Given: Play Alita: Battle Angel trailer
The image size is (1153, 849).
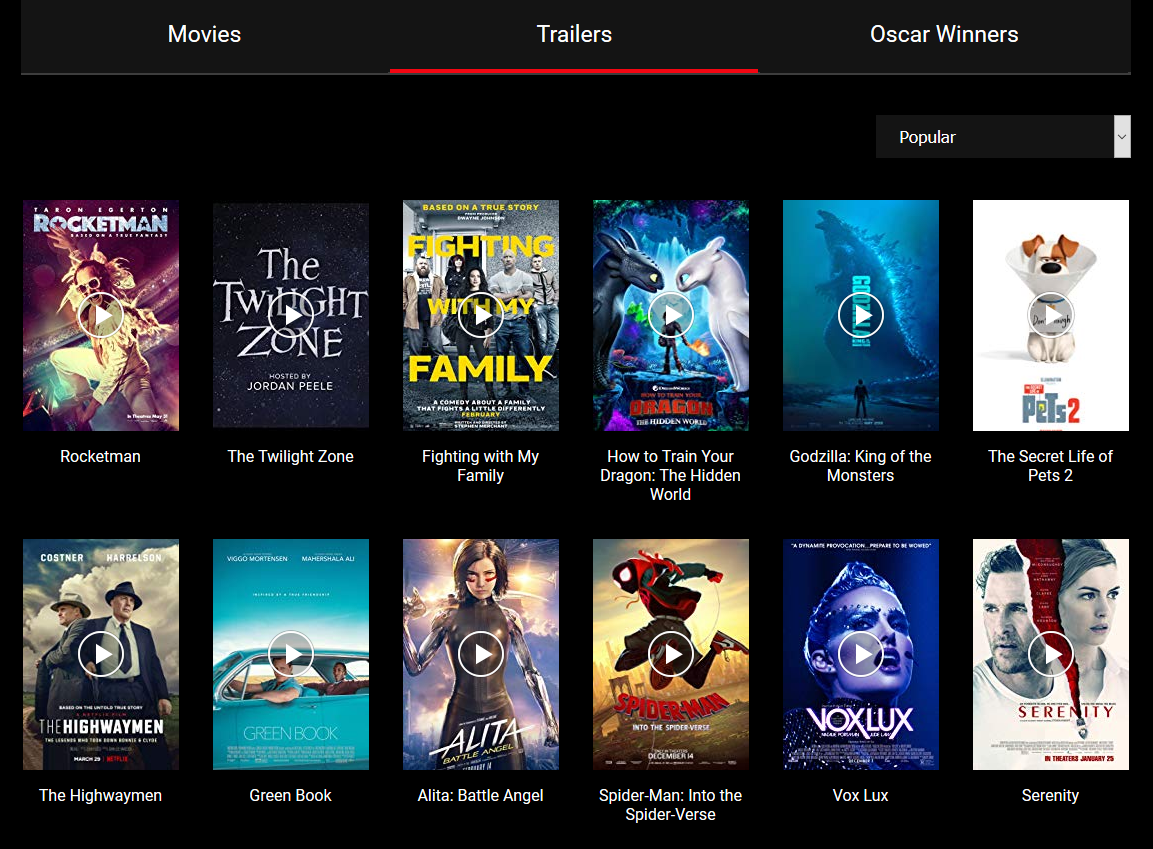Looking at the screenshot, I should tap(480, 654).
